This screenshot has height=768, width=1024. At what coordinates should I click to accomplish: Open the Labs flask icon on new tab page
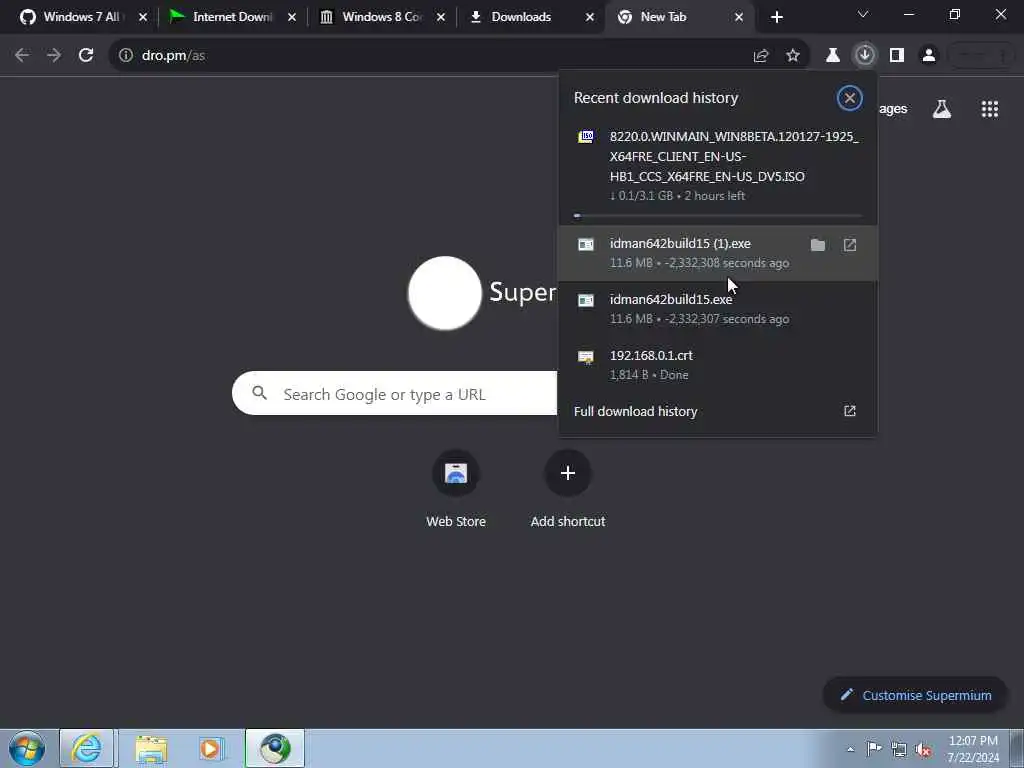tap(942, 109)
